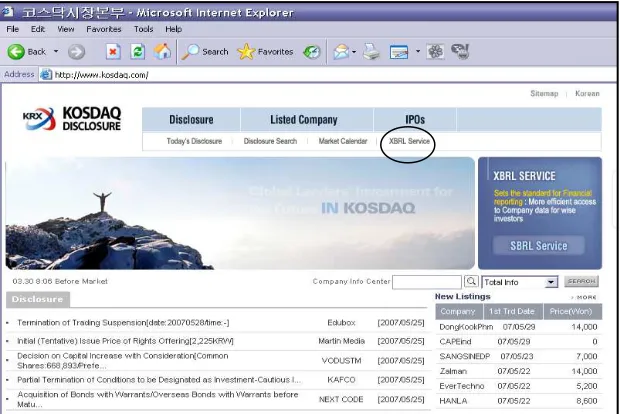
Task: Click the green Back arrow icon
Action: click(x=16, y=52)
